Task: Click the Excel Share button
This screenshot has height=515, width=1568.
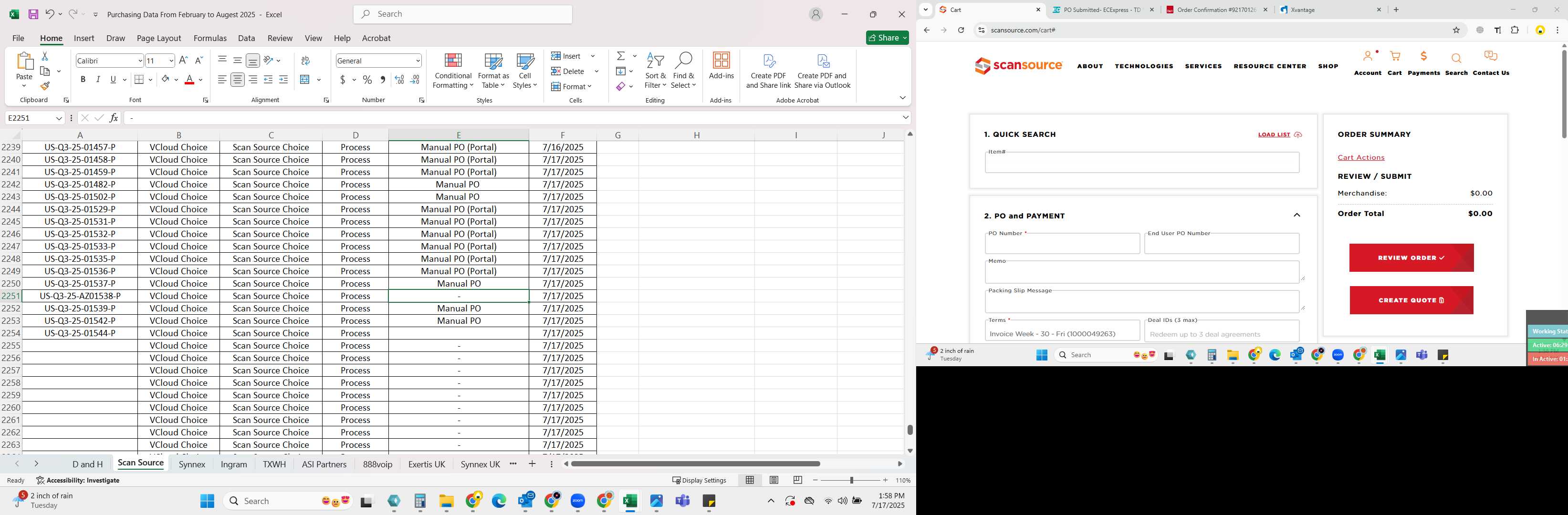Action: click(888, 38)
